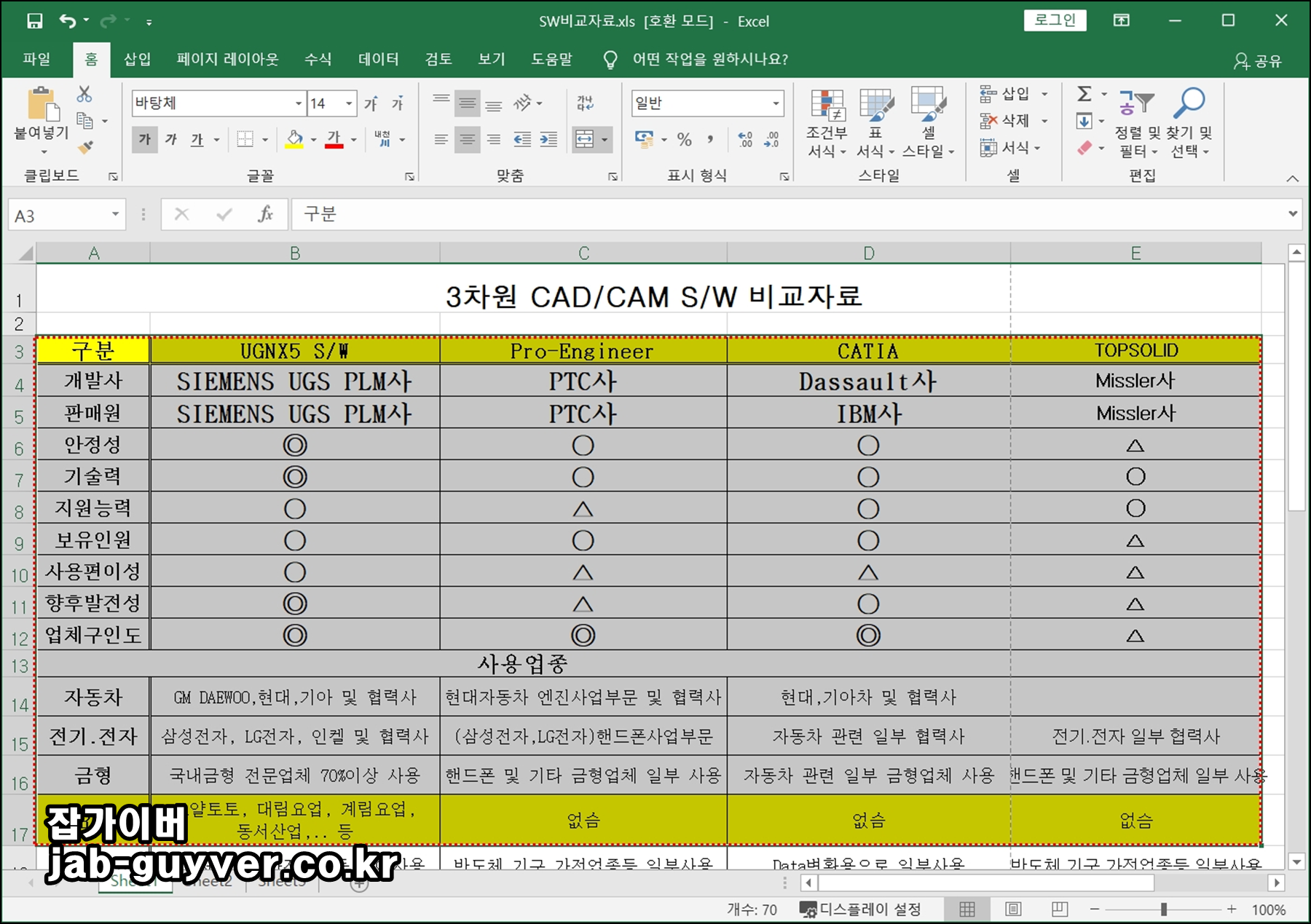
Task: Toggle Underline formatting
Action: pos(197,139)
